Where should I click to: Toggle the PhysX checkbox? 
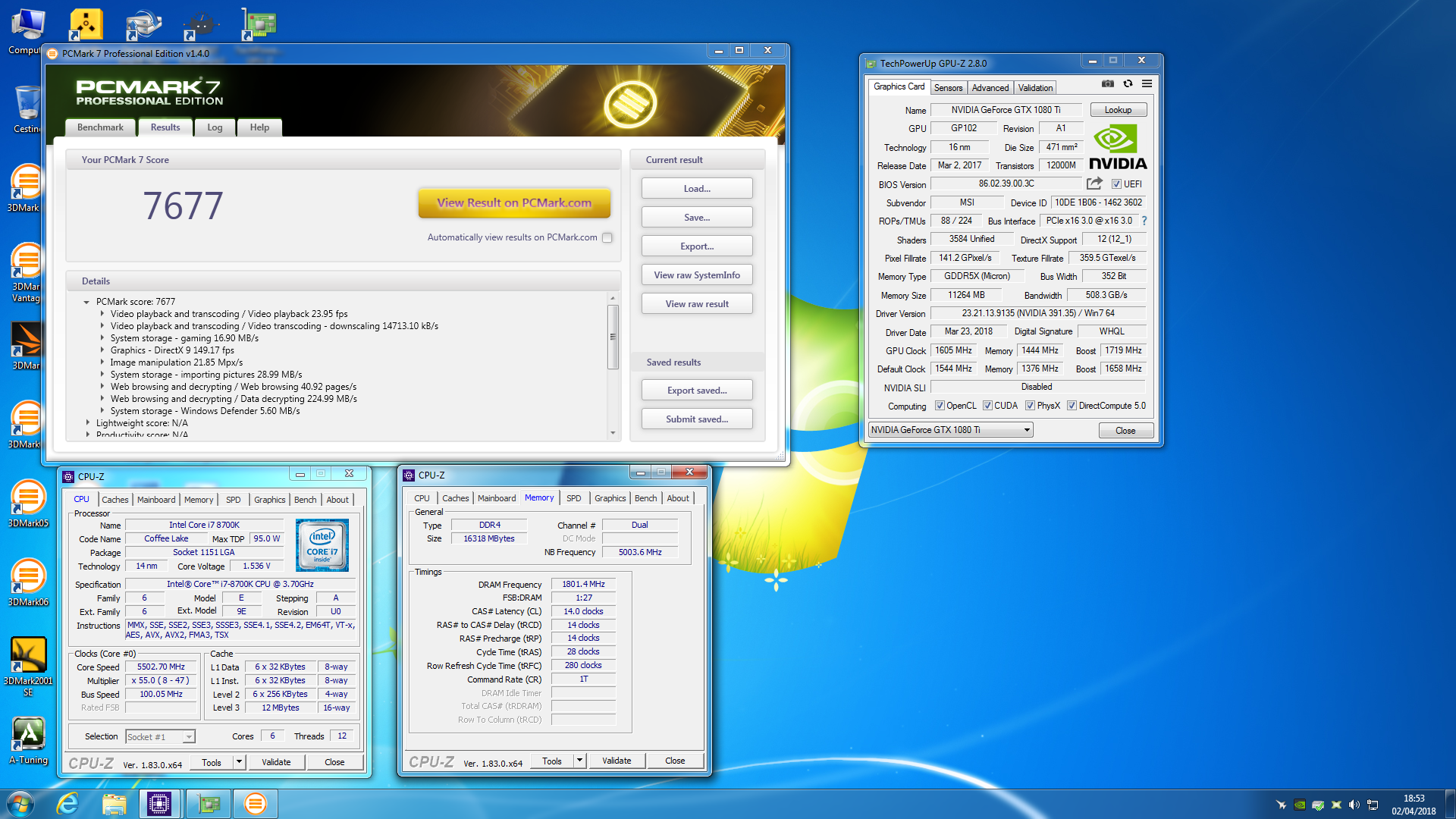pyautogui.click(x=1030, y=406)
